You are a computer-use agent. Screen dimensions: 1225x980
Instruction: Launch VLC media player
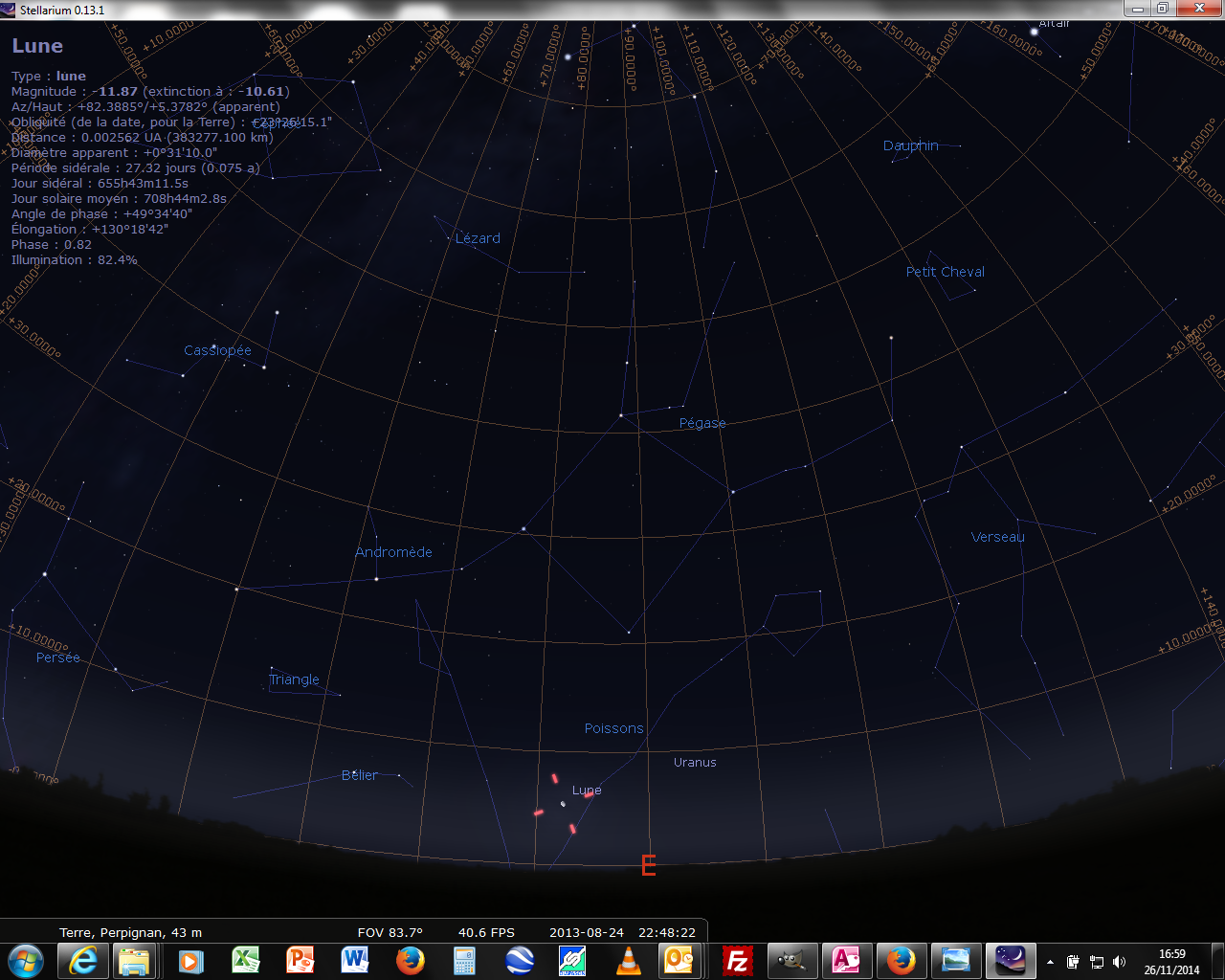(x=628, y=960)
